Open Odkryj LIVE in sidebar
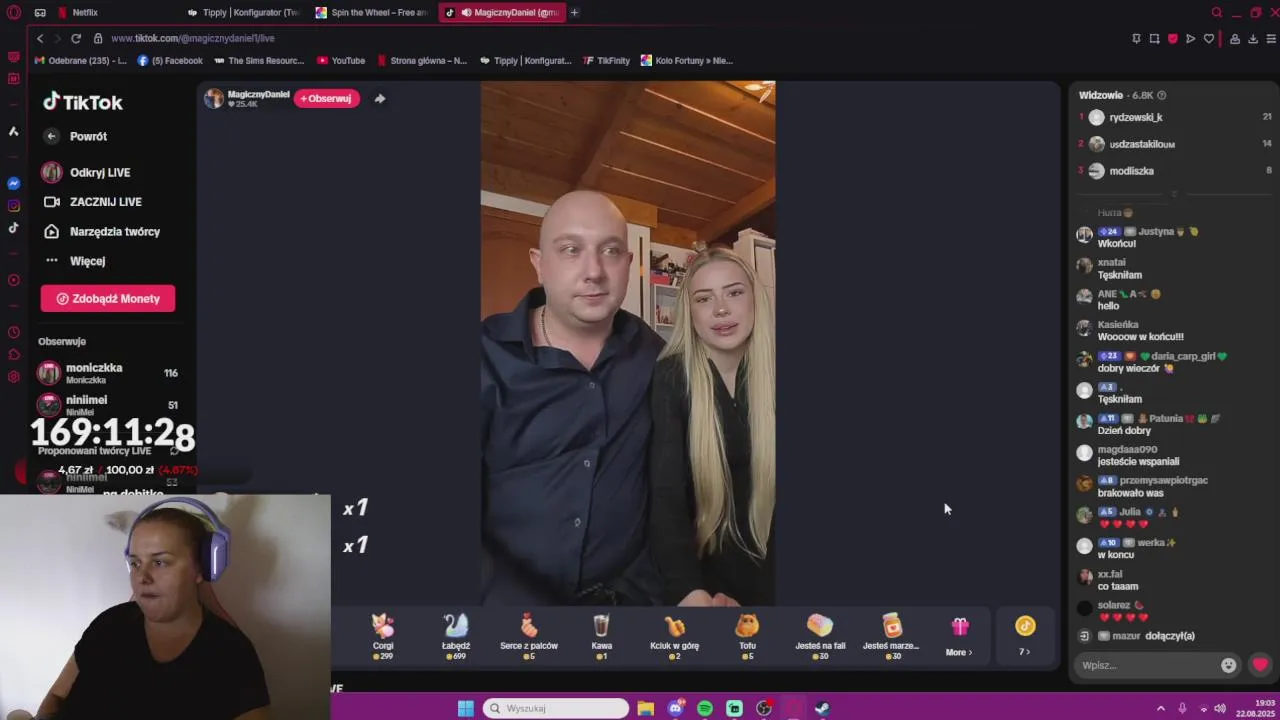The width and height of the screenshot is (1280, 720). [87, 172]
